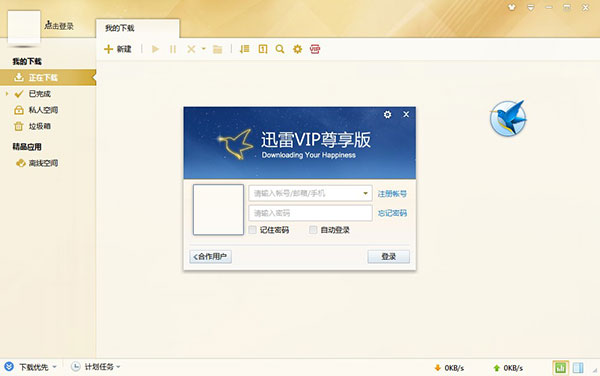Screen dimensions: 600x376
Task: Enable the 自动登录 checkbox
Action: pos(313,230)
